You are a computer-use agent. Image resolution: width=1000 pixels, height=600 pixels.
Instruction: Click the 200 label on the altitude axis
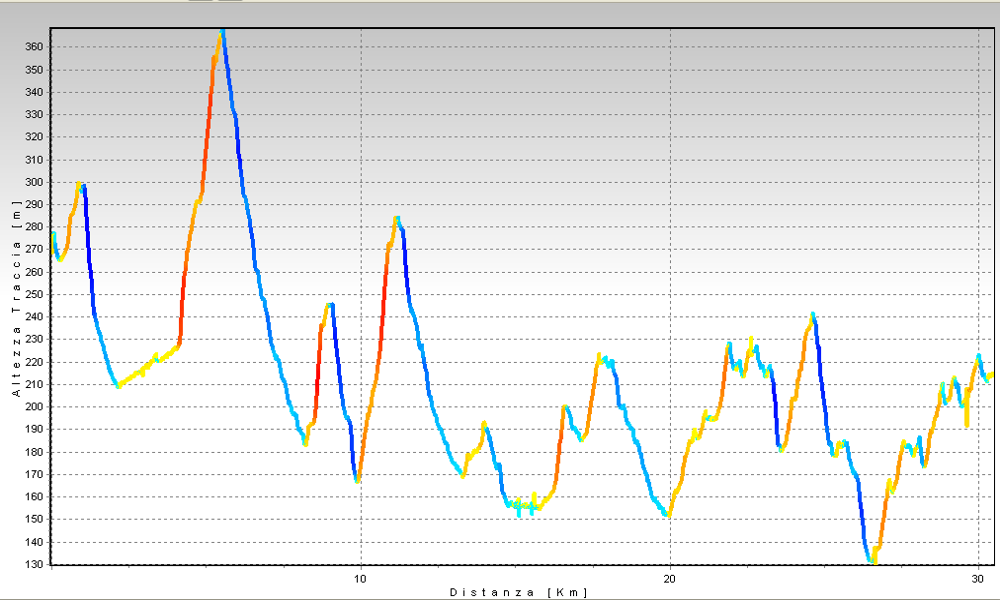coord(33,407)
